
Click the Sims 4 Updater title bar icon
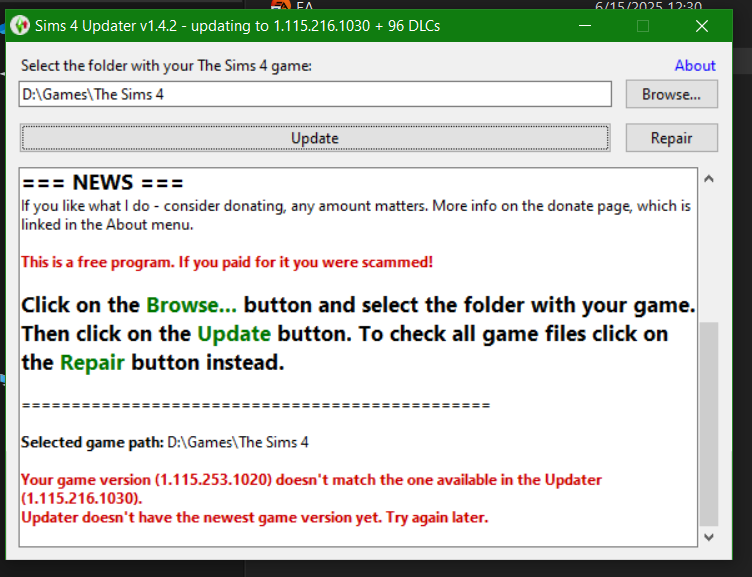[20, 25]
